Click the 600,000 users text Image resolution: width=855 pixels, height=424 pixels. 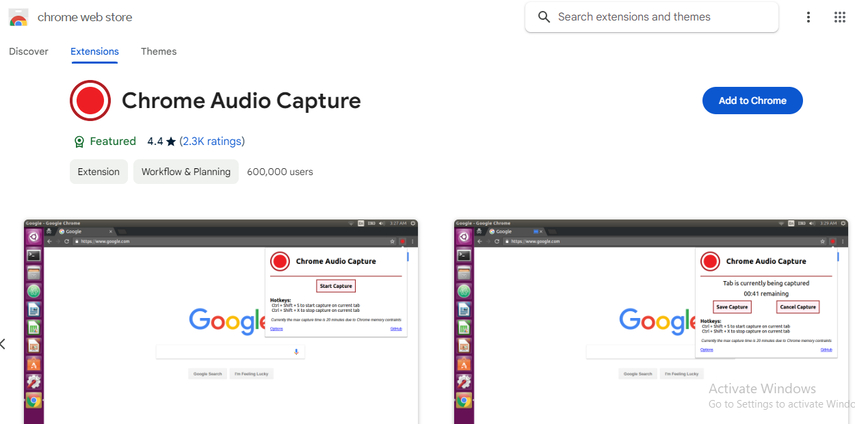[280, 172]
